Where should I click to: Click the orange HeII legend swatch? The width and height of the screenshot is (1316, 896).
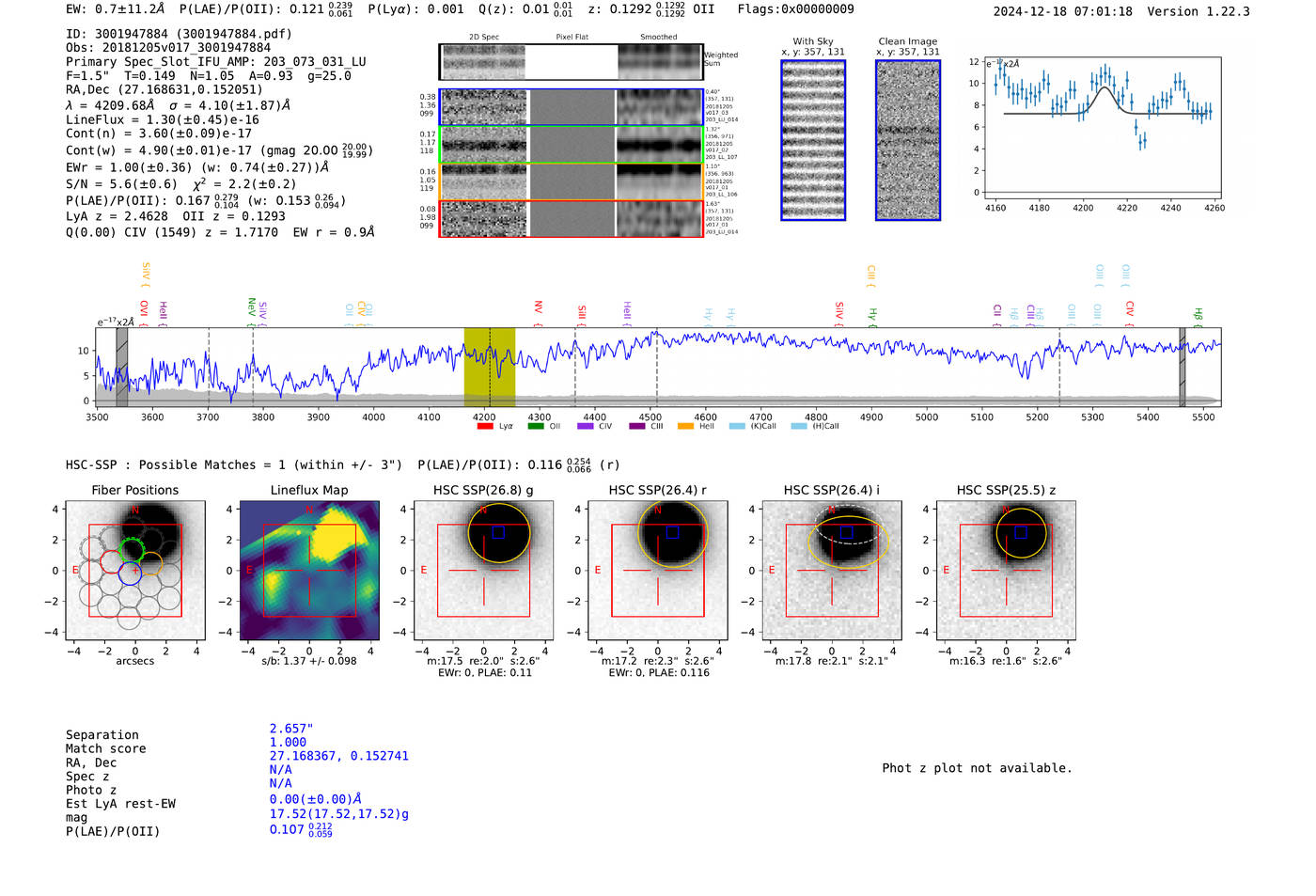pyautogui.click(x=685, y=426)
